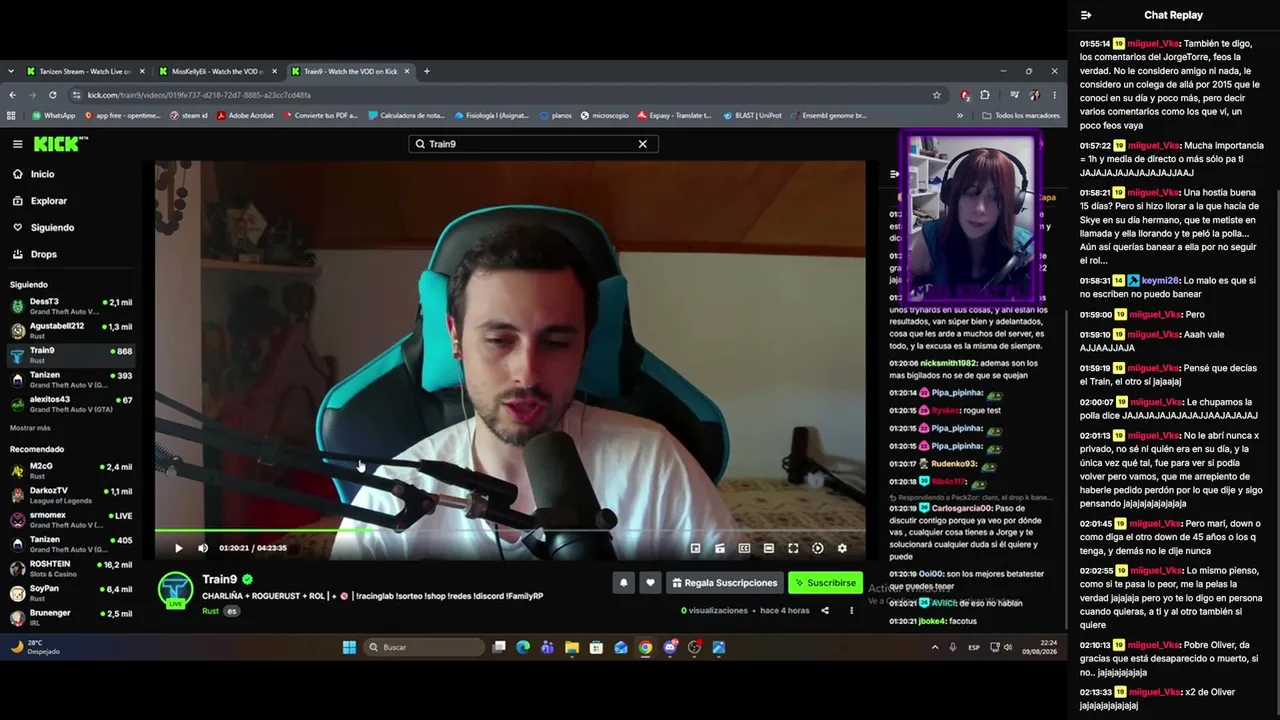Share the Train9 video
The width and height of the screenshot is (1280, 720).
pyautogui.click(x=825, y=610)
